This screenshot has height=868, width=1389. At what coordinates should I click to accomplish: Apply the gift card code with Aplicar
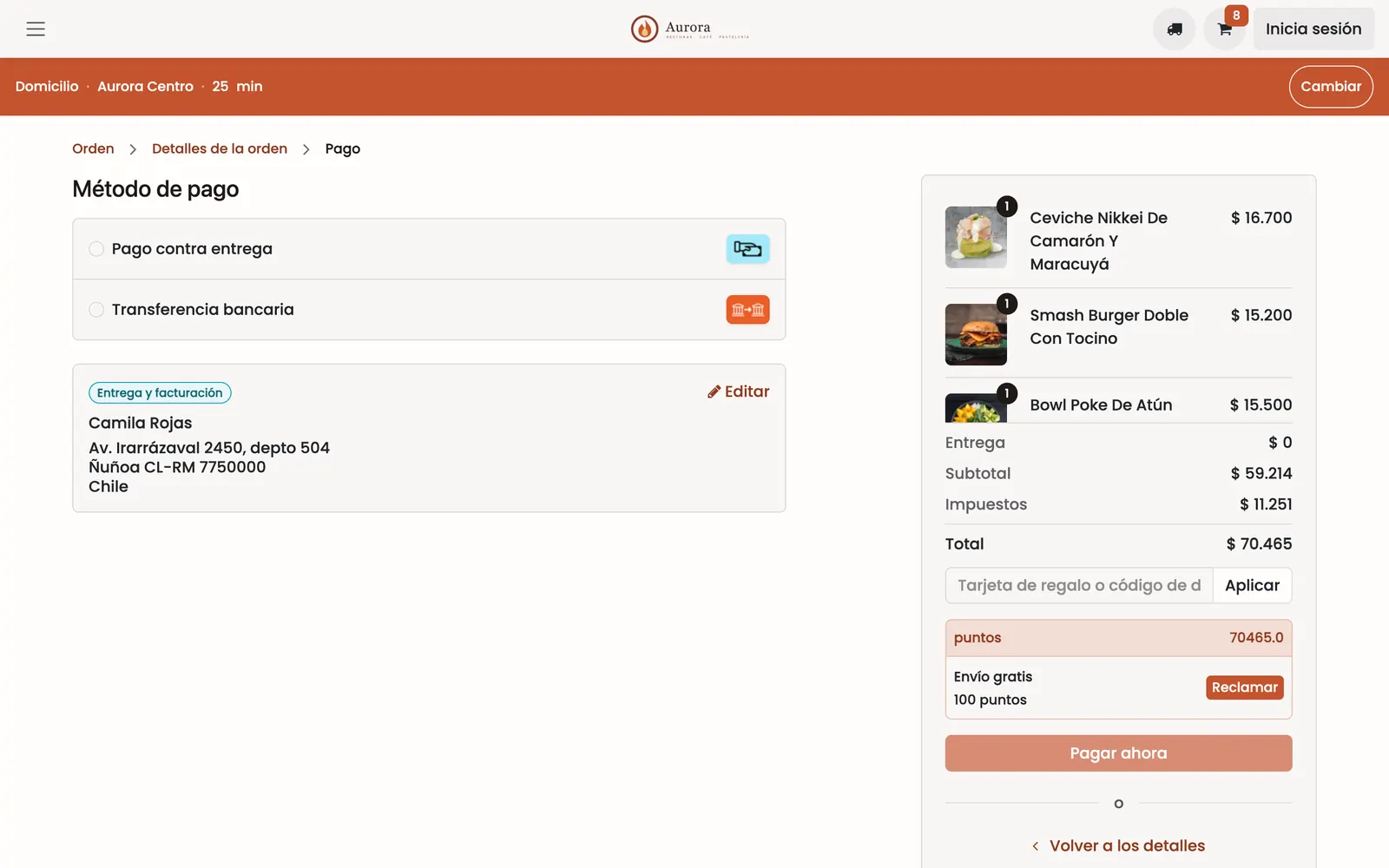tap(1252, 585)
